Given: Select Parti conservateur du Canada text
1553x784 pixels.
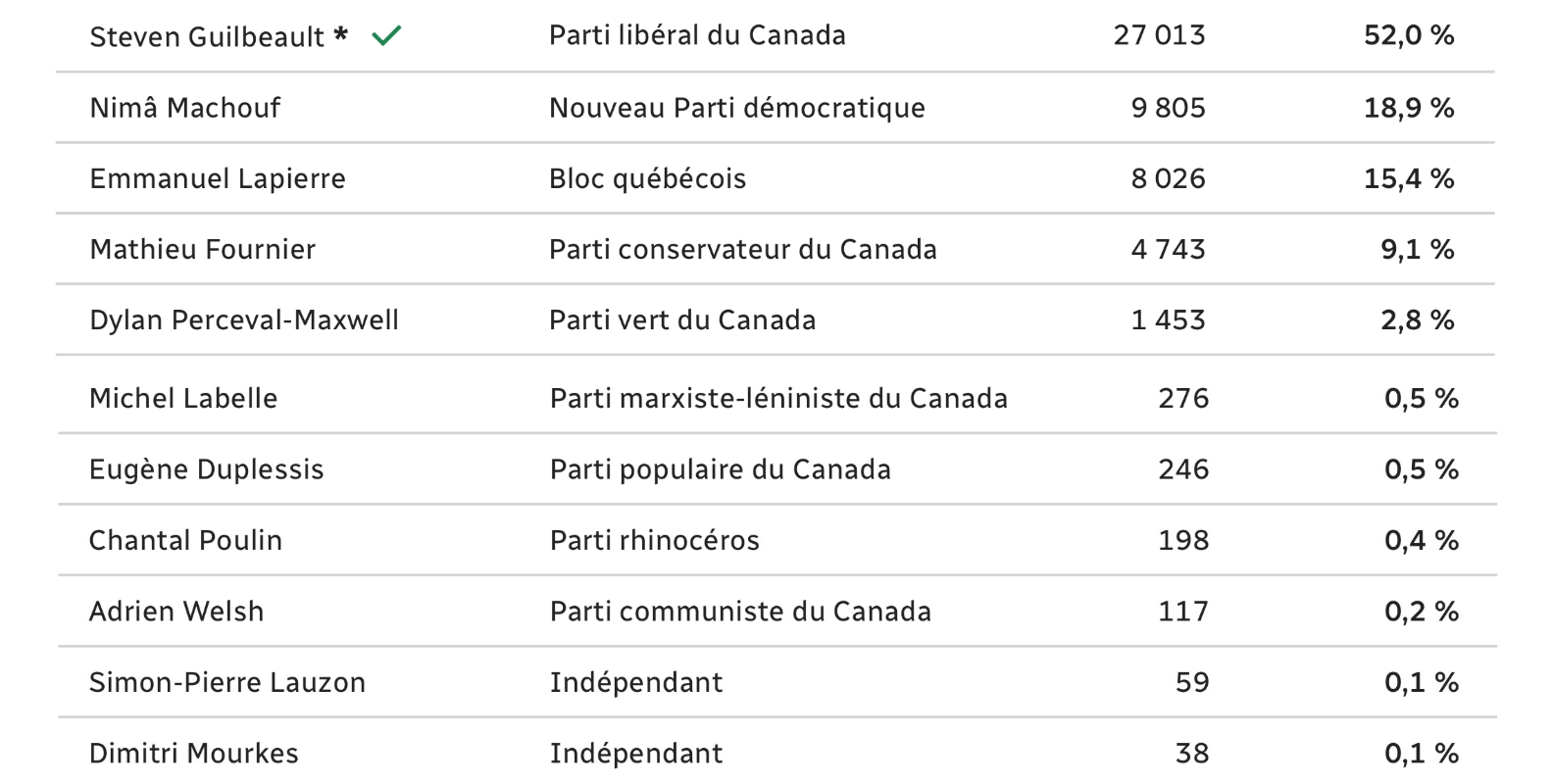Looking at the screenshot, I should 743,249.
